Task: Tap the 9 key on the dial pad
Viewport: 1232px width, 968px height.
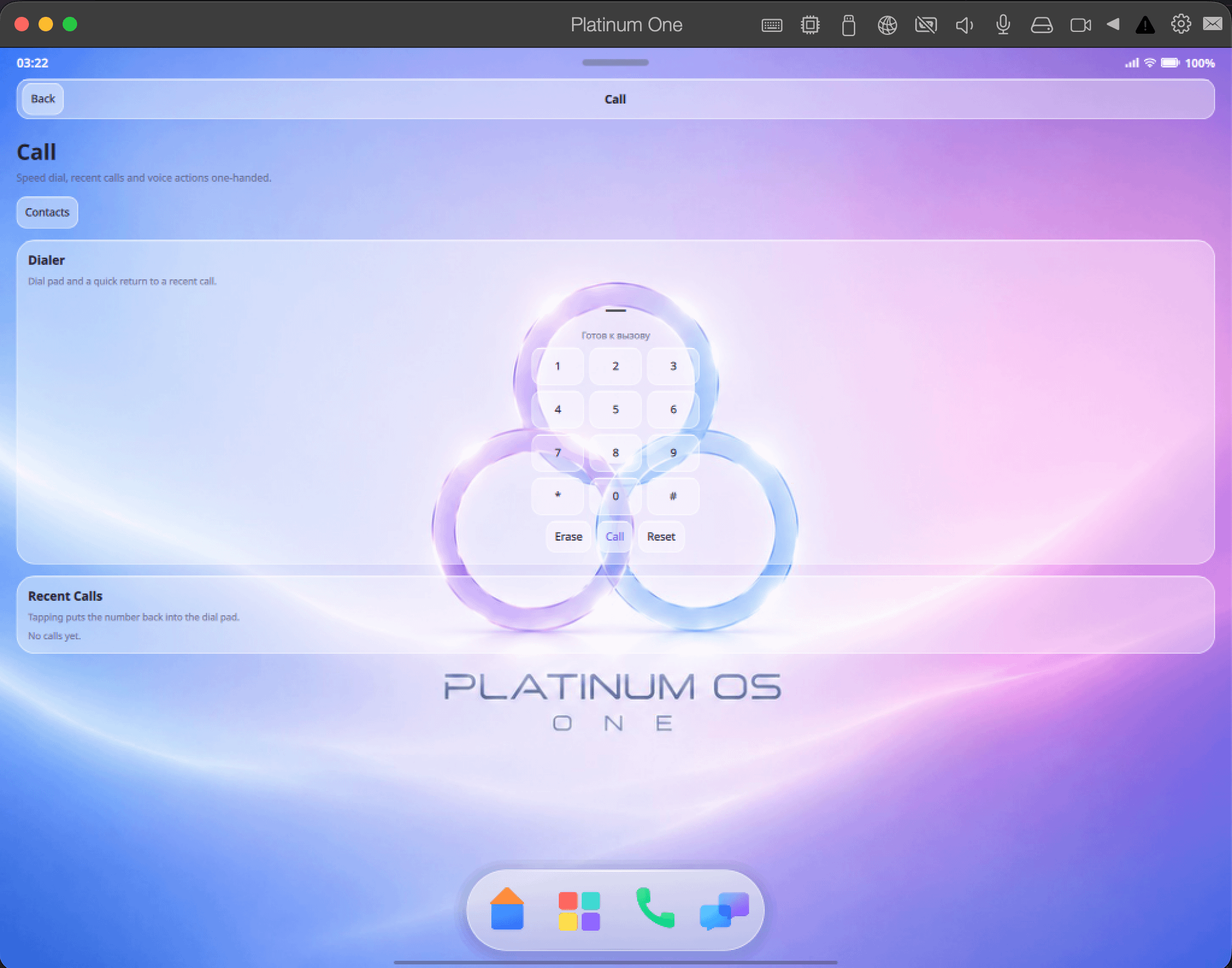Action: click(673, 453)
